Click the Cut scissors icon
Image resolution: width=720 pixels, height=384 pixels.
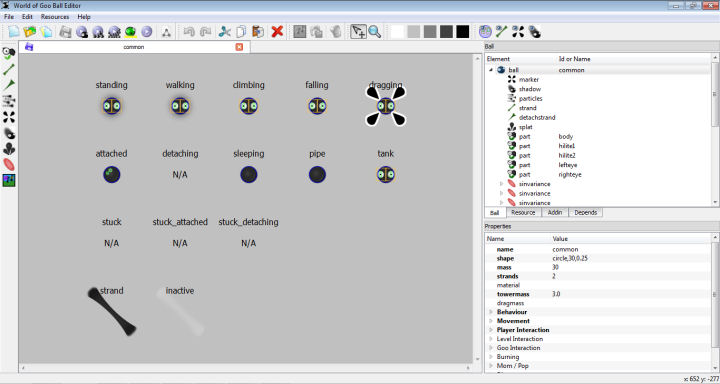225,32
